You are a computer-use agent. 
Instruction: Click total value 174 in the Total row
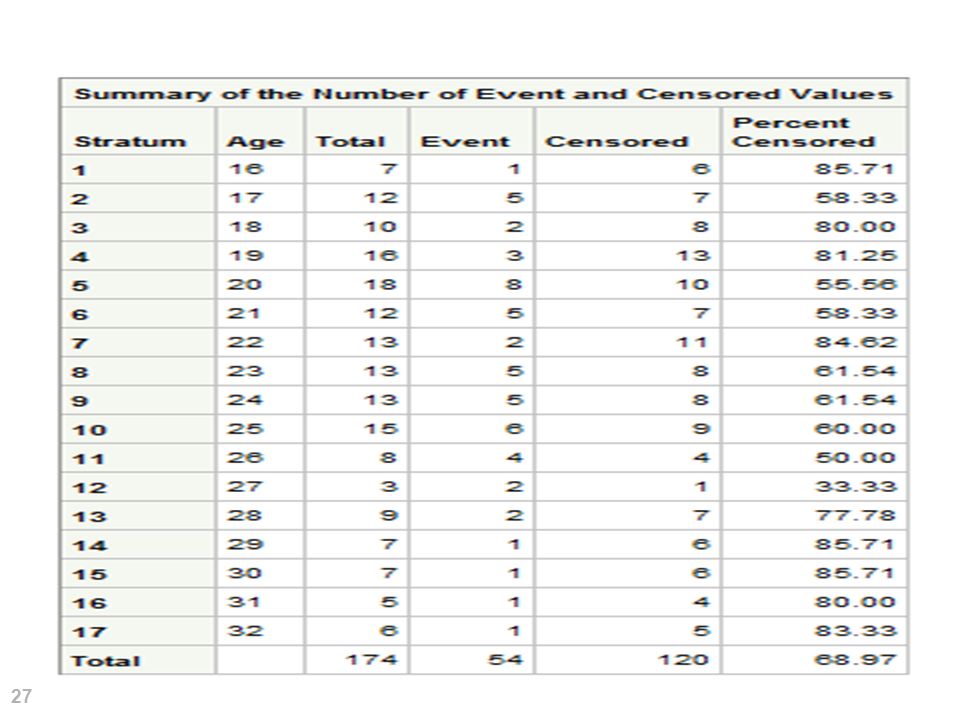tap(372, 659)
